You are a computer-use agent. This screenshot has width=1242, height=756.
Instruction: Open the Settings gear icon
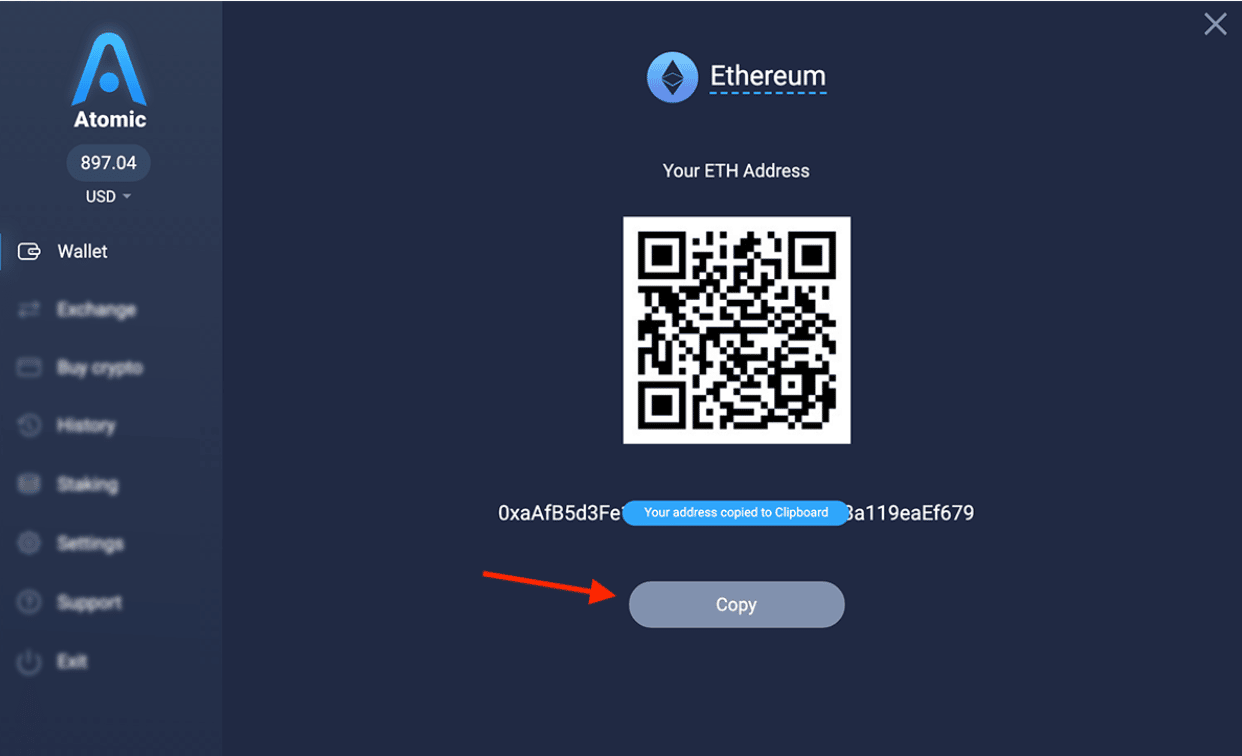pyautogui.click(x=29, y=544)
